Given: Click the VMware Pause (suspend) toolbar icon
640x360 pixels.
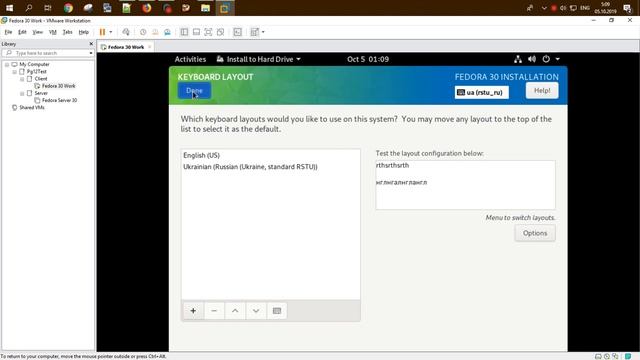Looking at the screenshot, I should tap(102, 32).
